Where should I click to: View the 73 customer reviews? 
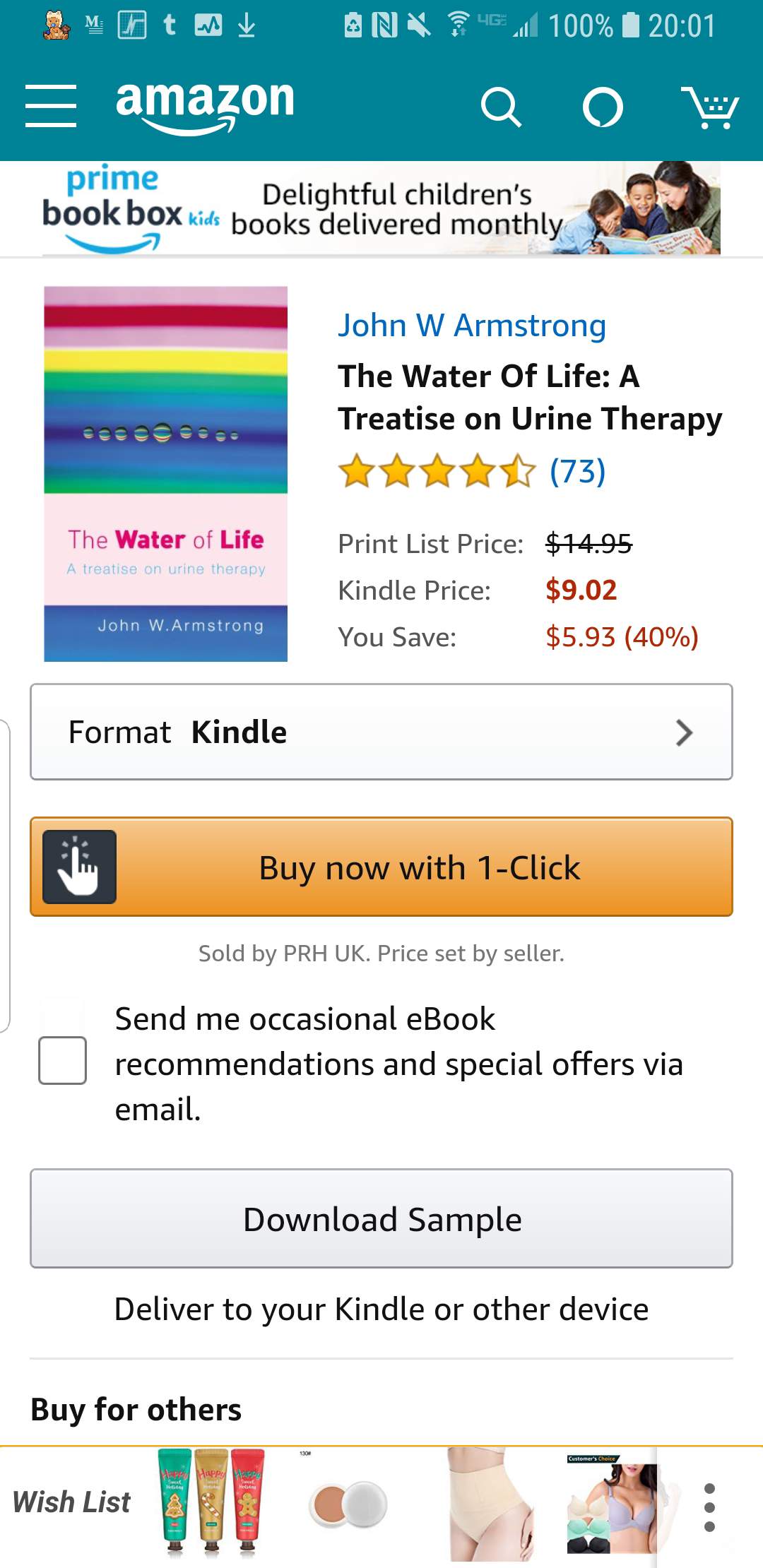pyautogui.click(x=577, y=471)
